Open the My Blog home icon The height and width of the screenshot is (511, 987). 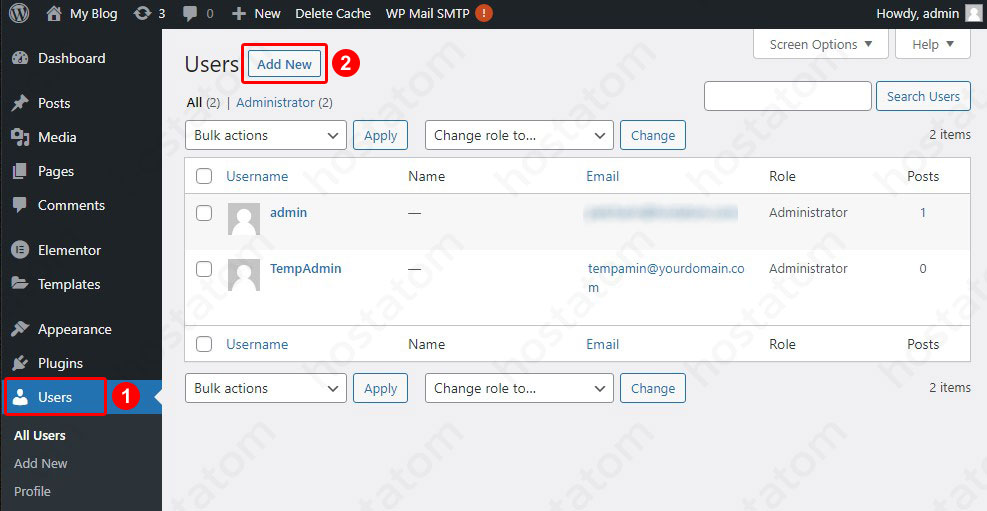tap(54, 14)
